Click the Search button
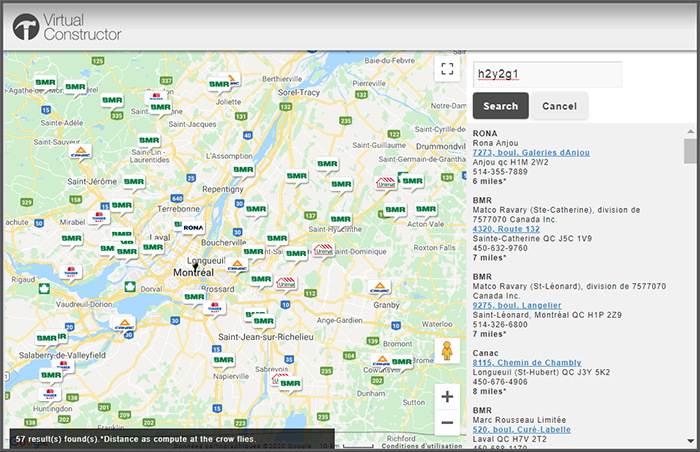The height and width of the screenshot is (452, 700). click(500, 106)
